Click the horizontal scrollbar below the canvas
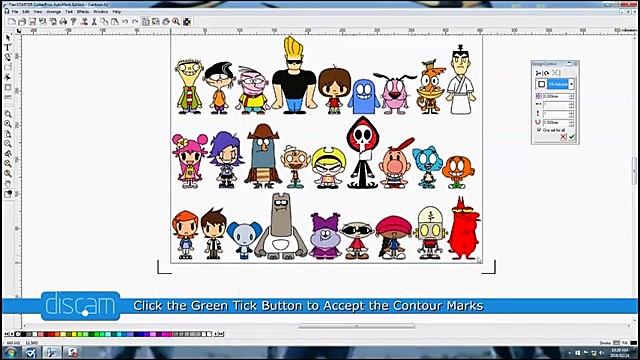Image resolution: width=640 pixels, height=360 pixels. point(356,326)
